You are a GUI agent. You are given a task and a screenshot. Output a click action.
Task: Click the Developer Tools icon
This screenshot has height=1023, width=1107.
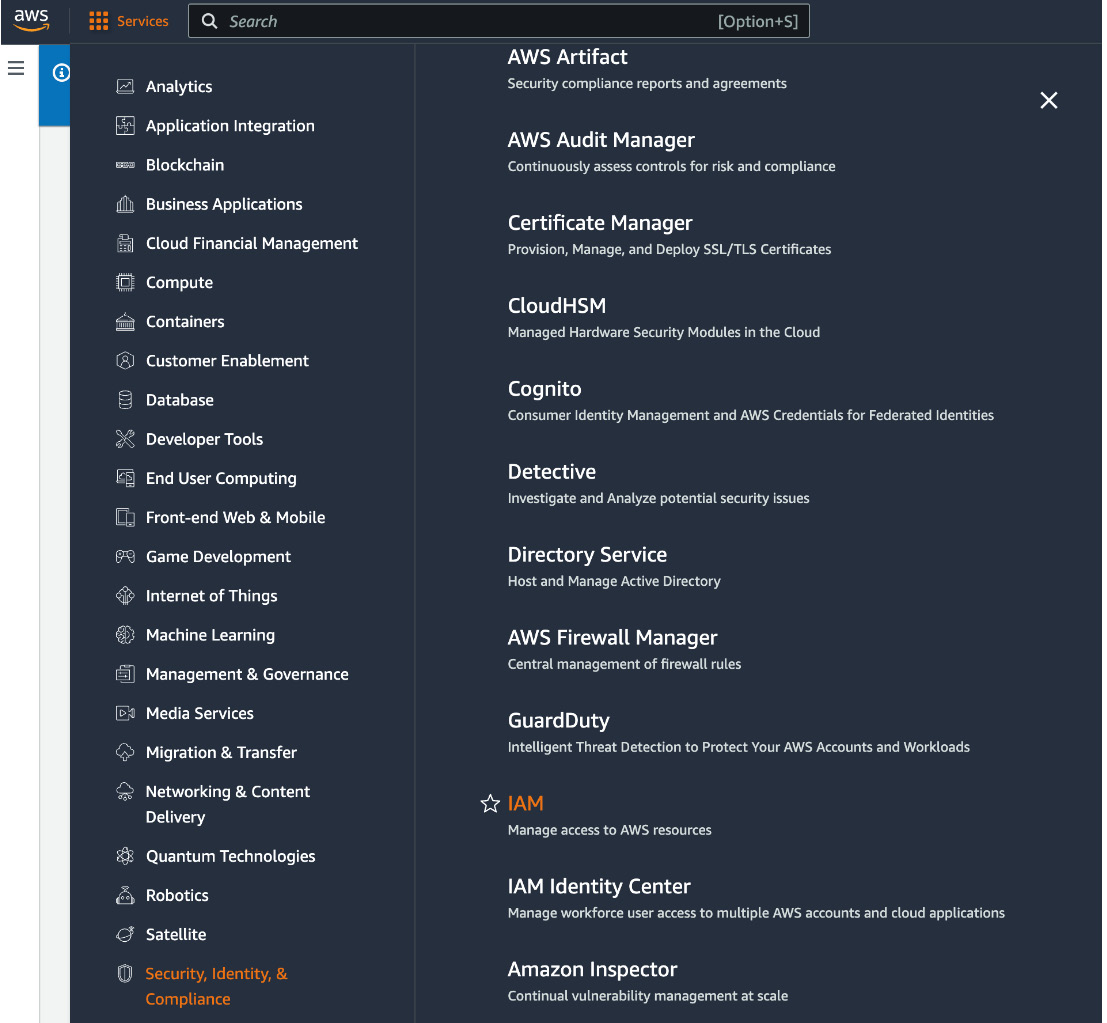click(125, 439)
